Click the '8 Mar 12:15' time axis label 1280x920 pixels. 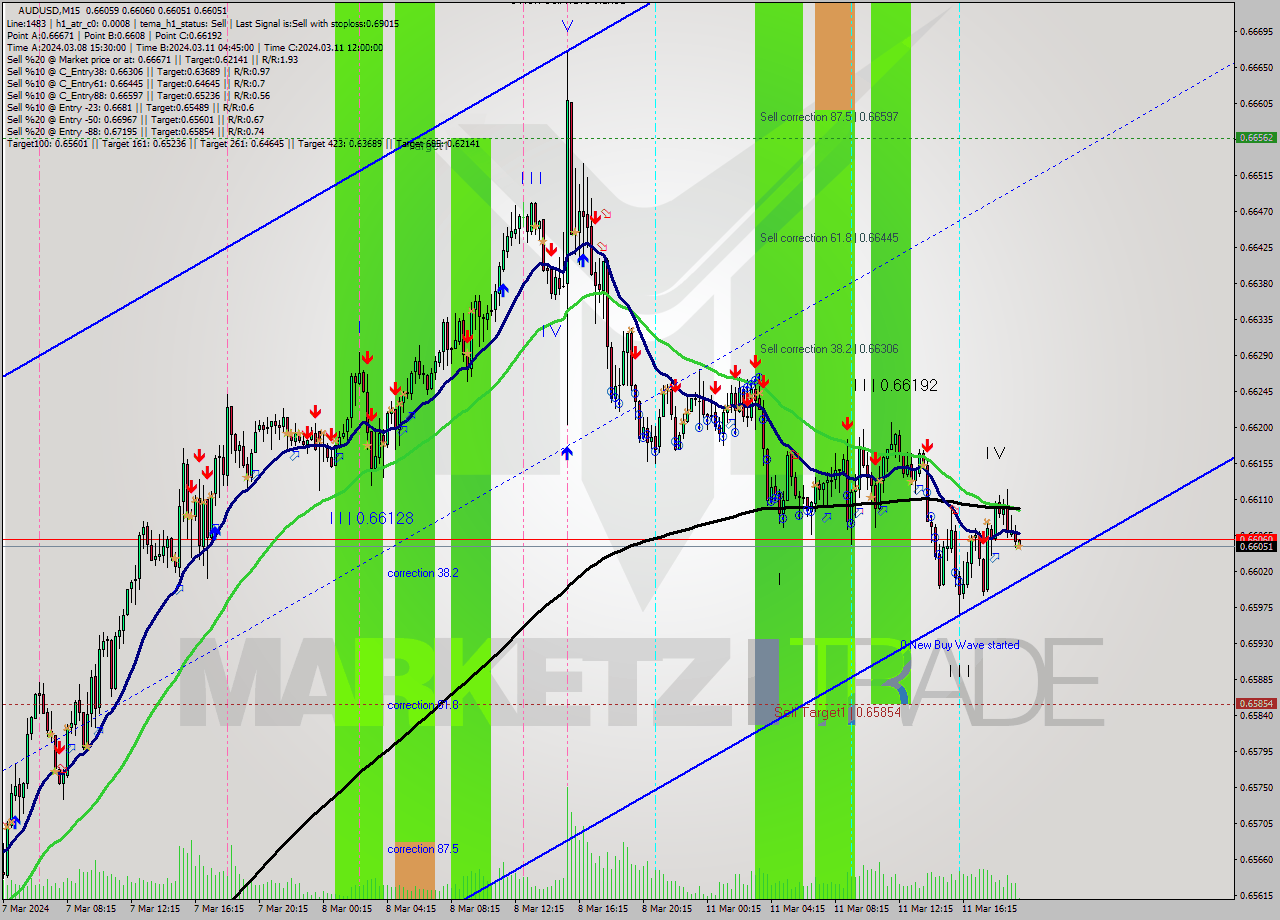[x=539, y=909]
